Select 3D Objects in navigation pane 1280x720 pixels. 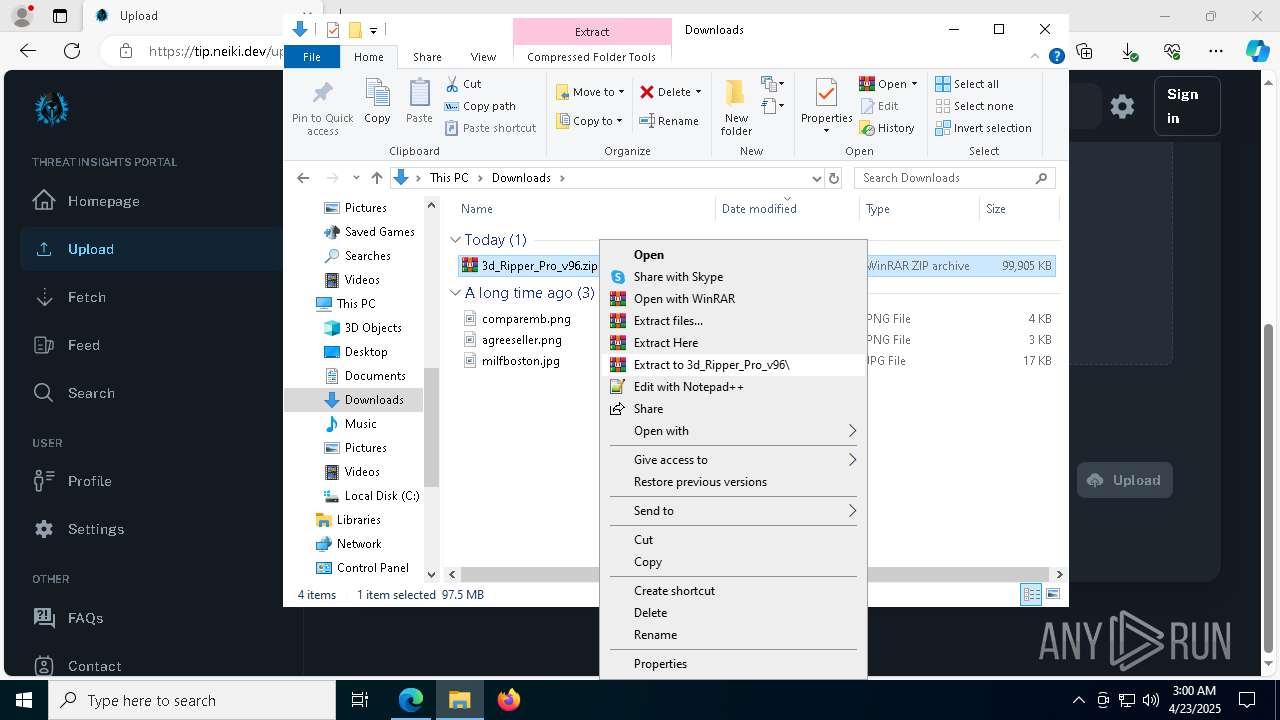tap(362, 328)
